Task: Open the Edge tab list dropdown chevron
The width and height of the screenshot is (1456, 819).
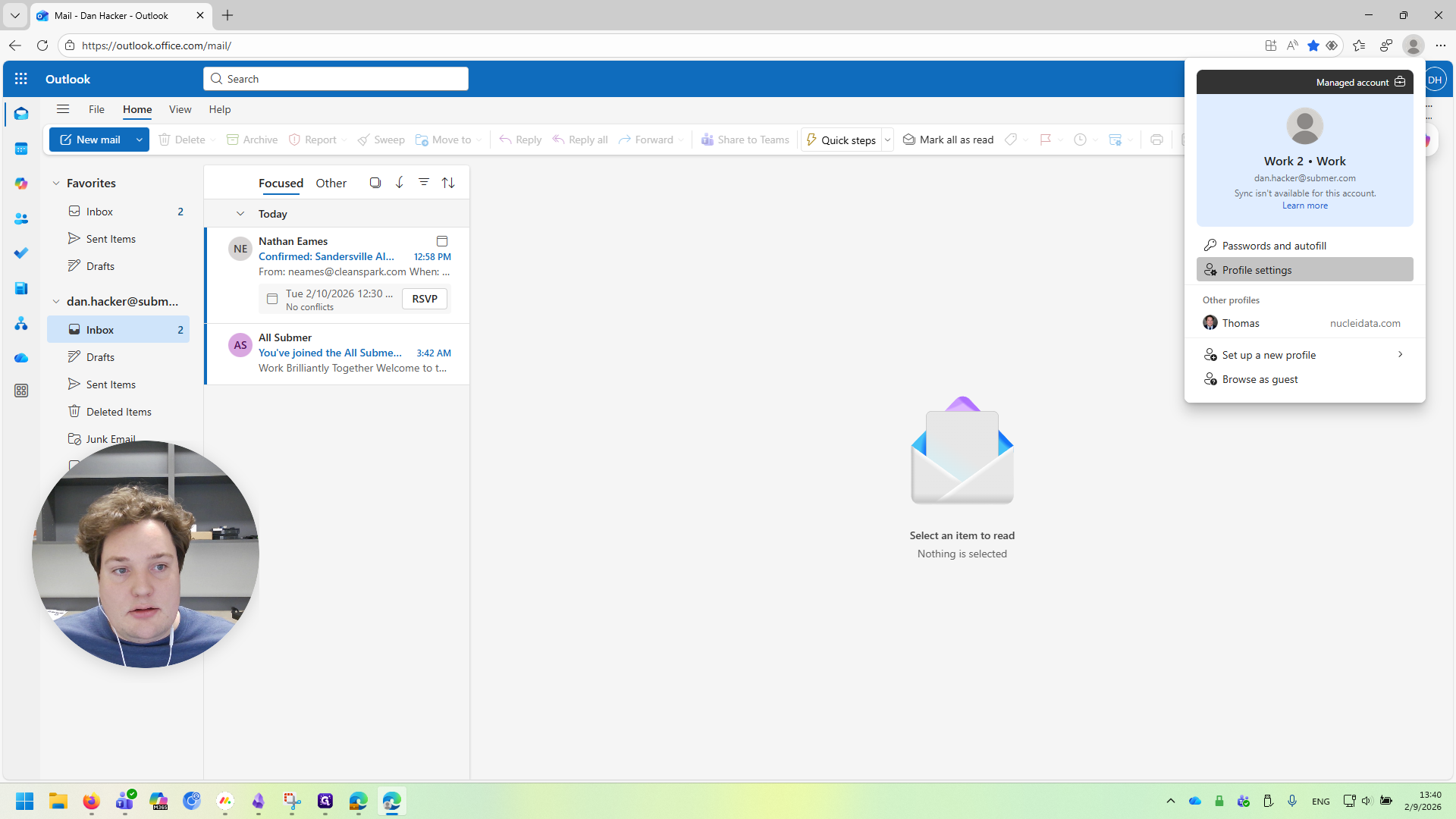Action: pyautogui.click(x=15, y=15)
